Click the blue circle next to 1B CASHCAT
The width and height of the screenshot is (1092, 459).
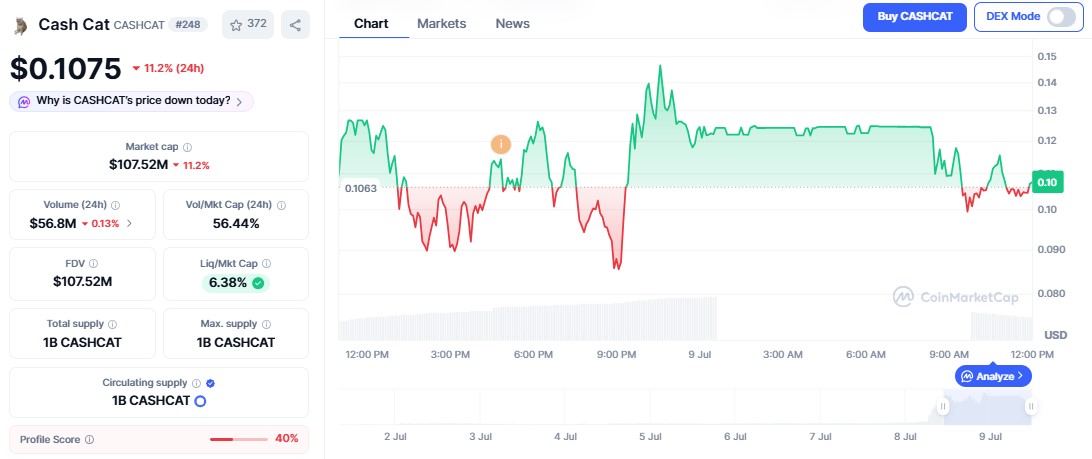200,401
